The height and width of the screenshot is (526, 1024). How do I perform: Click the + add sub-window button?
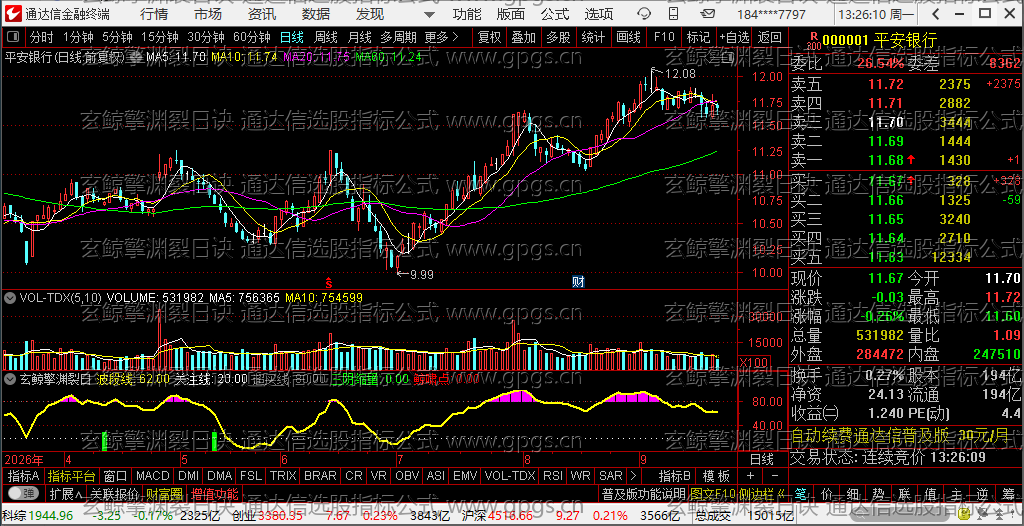(x=750, y=476)
